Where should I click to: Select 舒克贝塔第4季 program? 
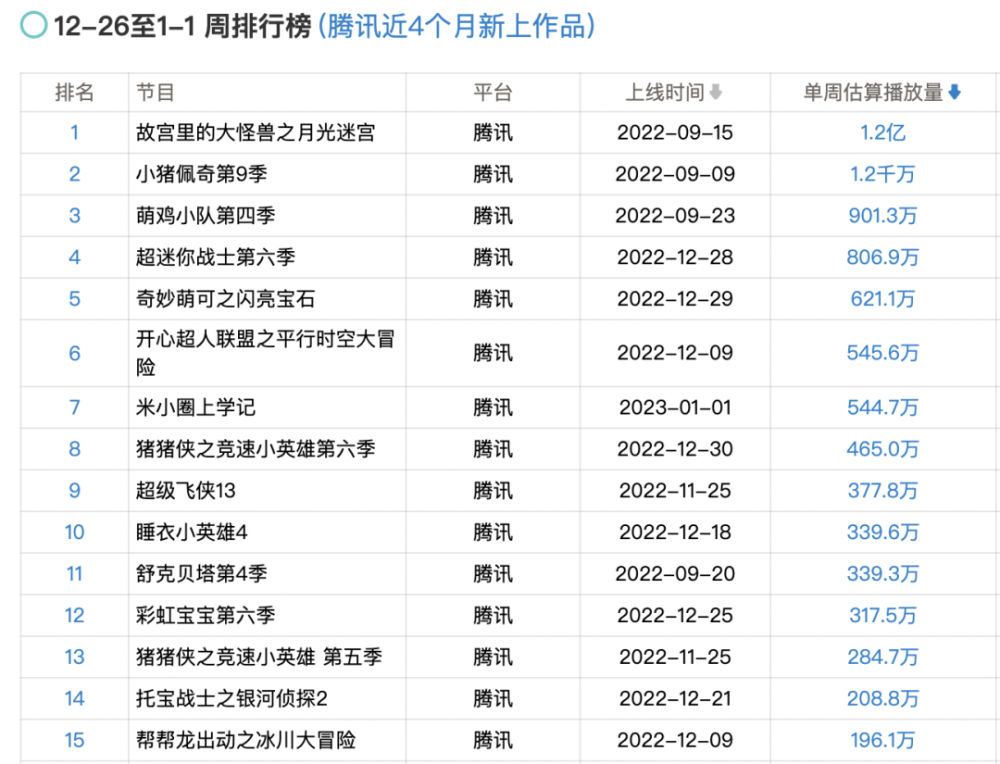click(202, 573)
